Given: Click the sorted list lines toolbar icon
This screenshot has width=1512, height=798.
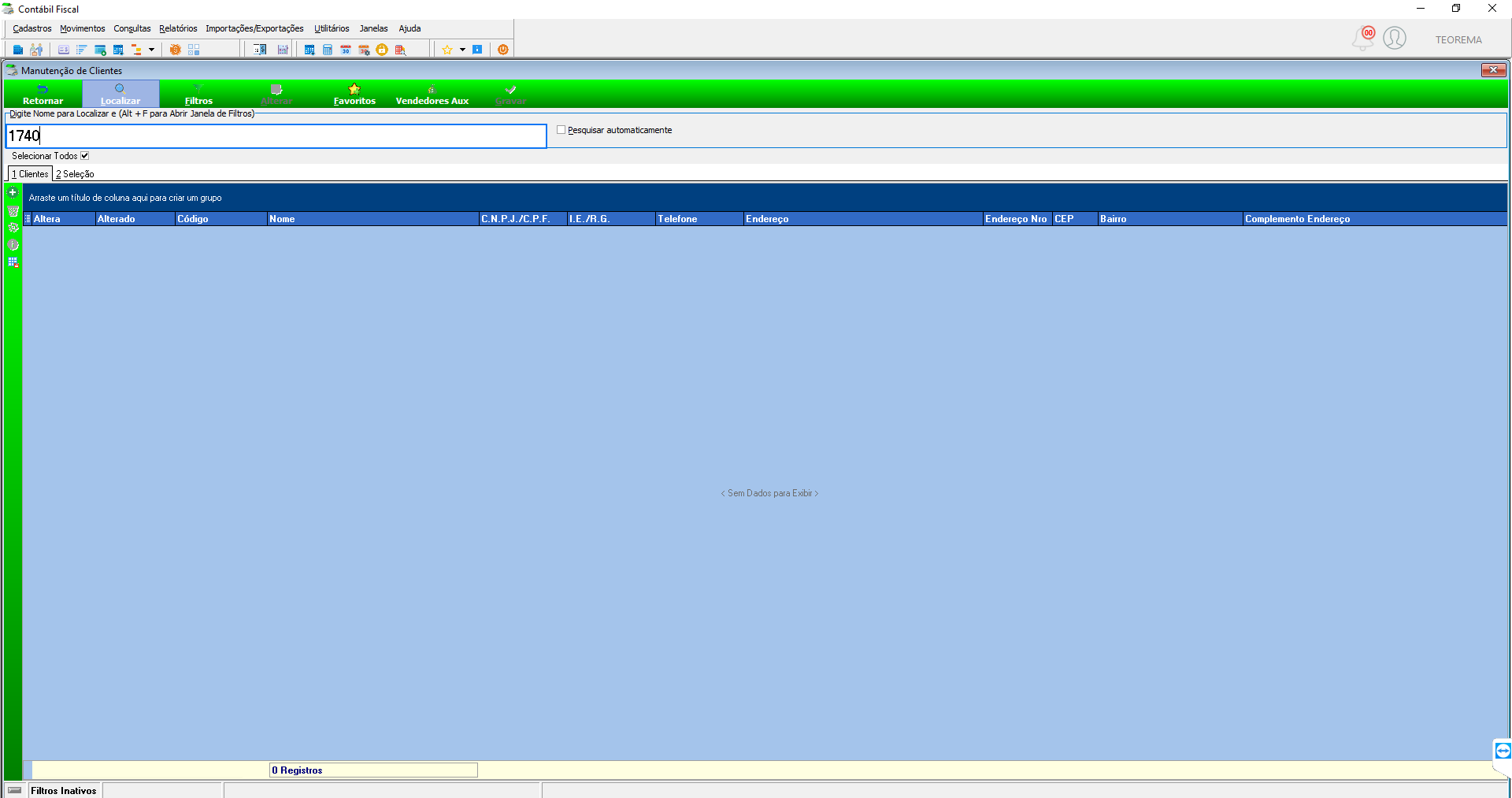Looking at the screenshot, I should pyautogui.click(x=81, y=50).
